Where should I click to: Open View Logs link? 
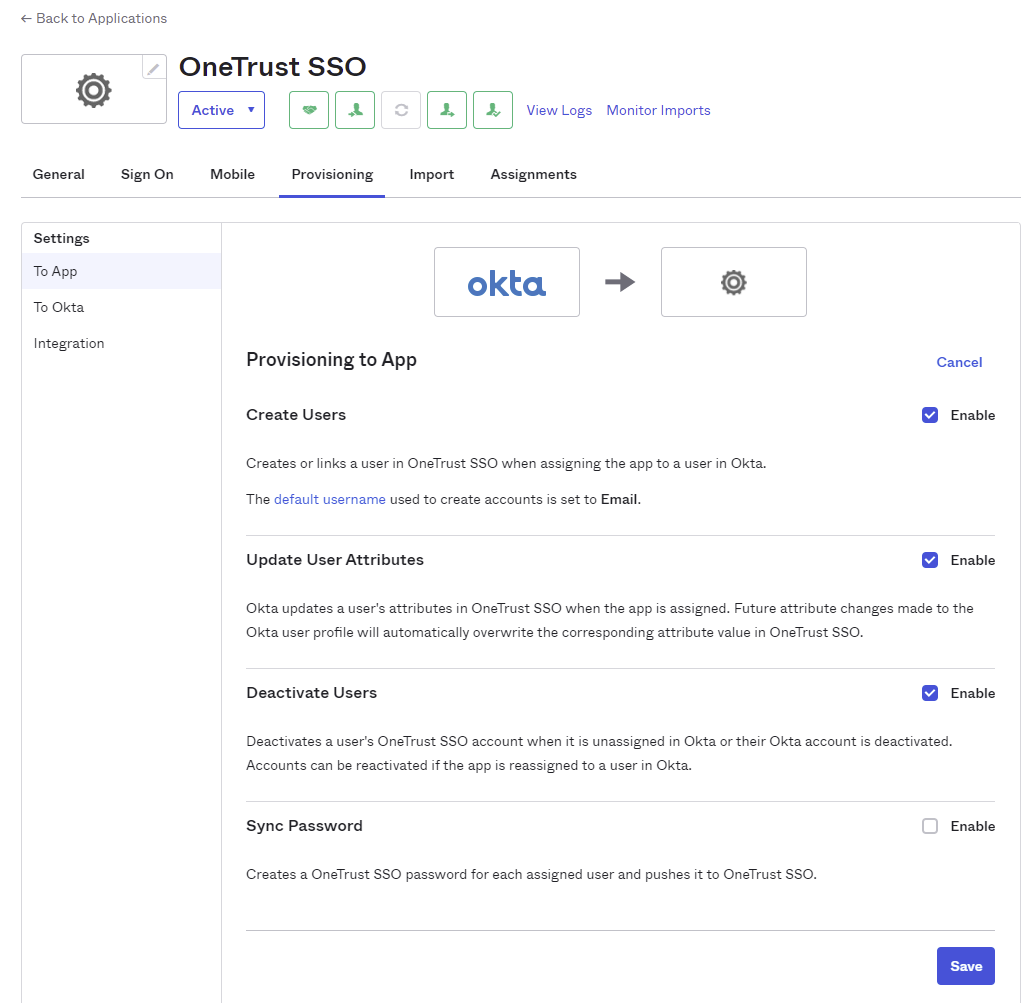point(559,111)
